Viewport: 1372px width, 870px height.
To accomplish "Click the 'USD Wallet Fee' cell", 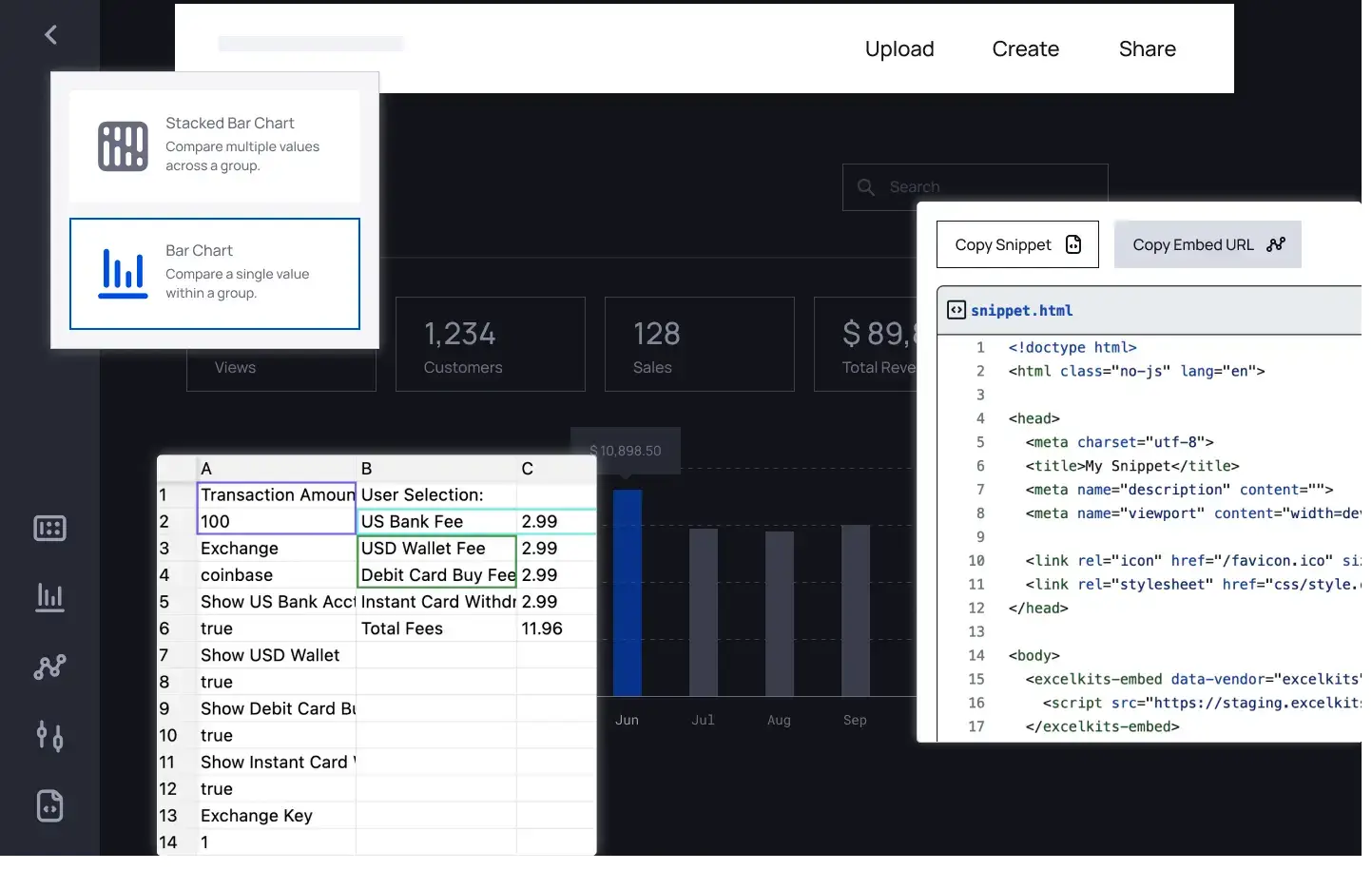I will tap(436, 548).
